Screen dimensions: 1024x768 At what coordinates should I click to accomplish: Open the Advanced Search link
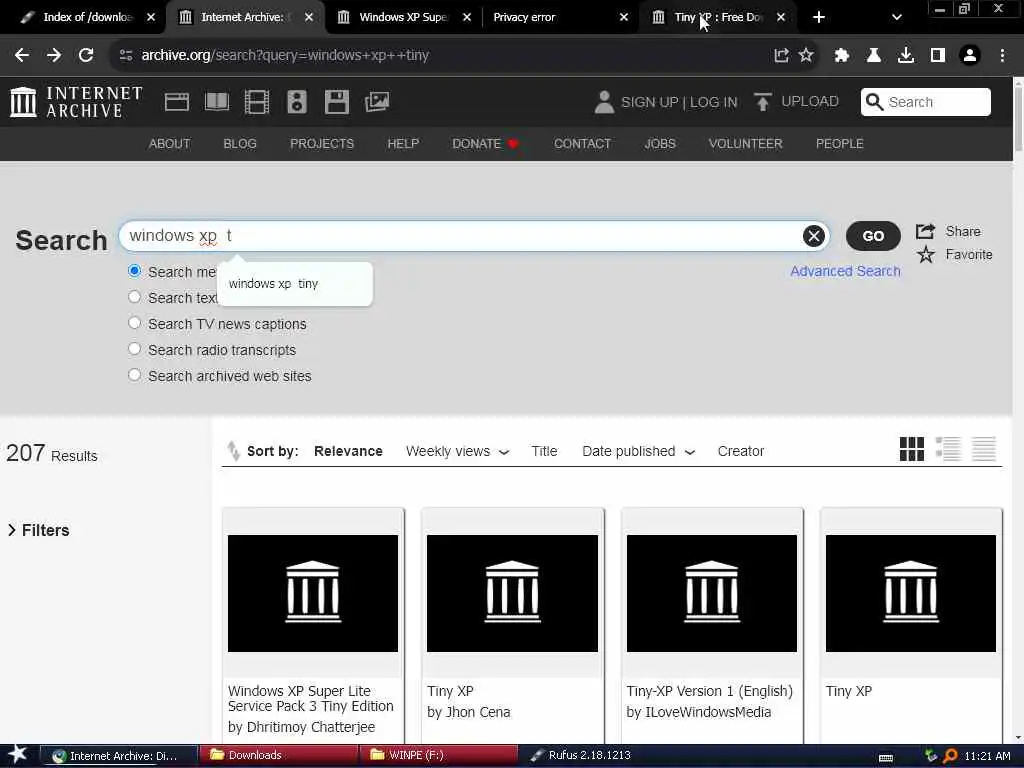[845, 271]
